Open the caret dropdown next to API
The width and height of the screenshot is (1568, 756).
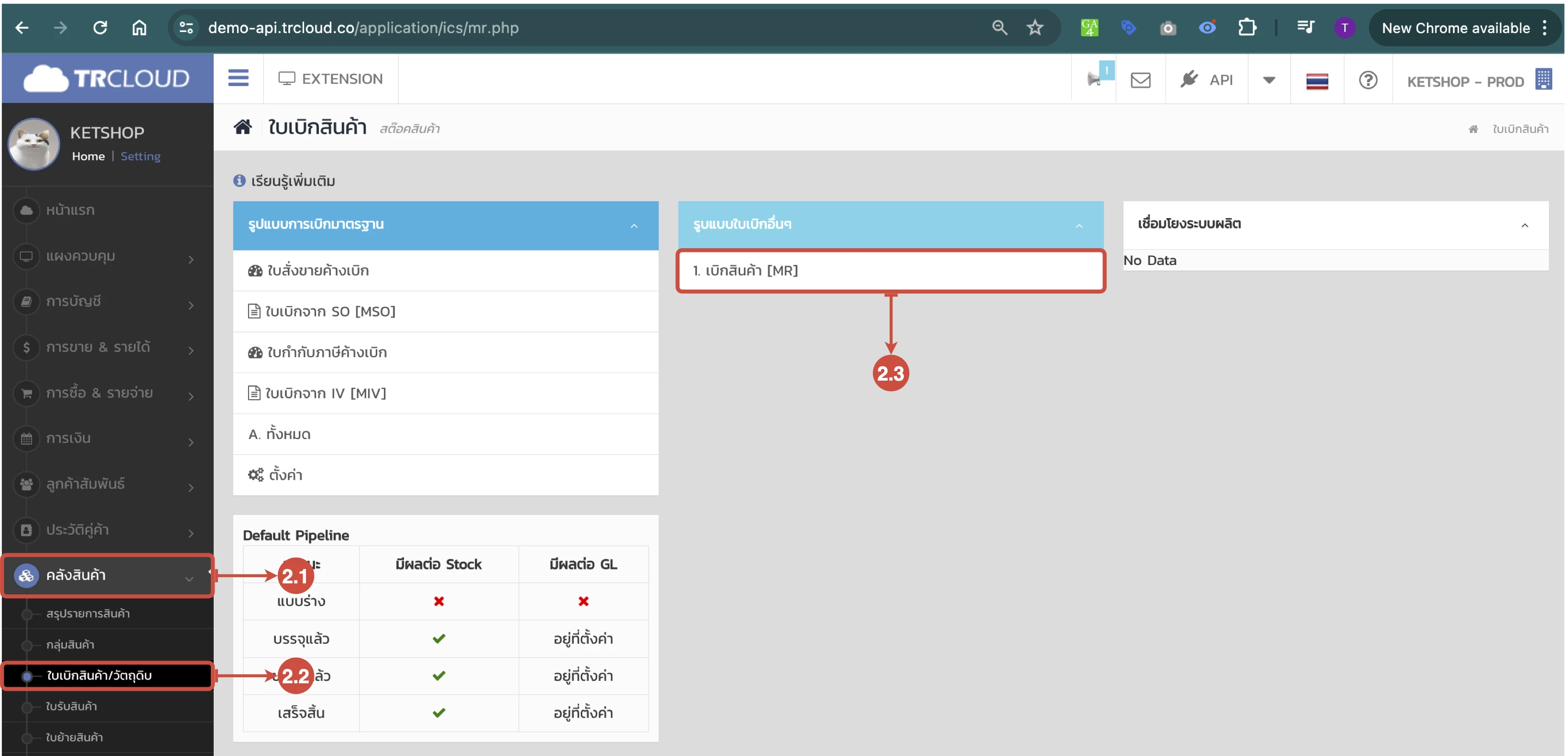(1269, 80)
